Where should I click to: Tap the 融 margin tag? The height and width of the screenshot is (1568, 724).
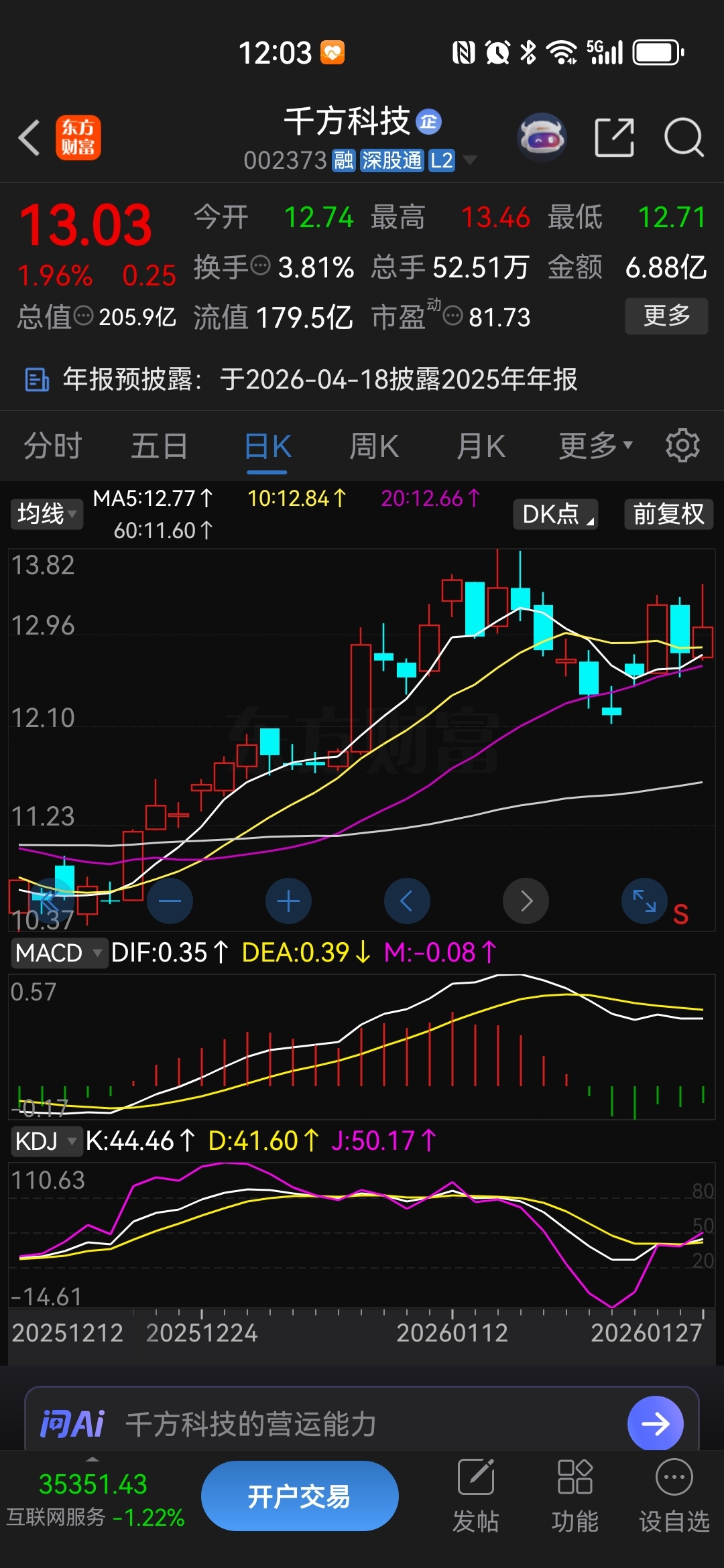coord(344,160)
